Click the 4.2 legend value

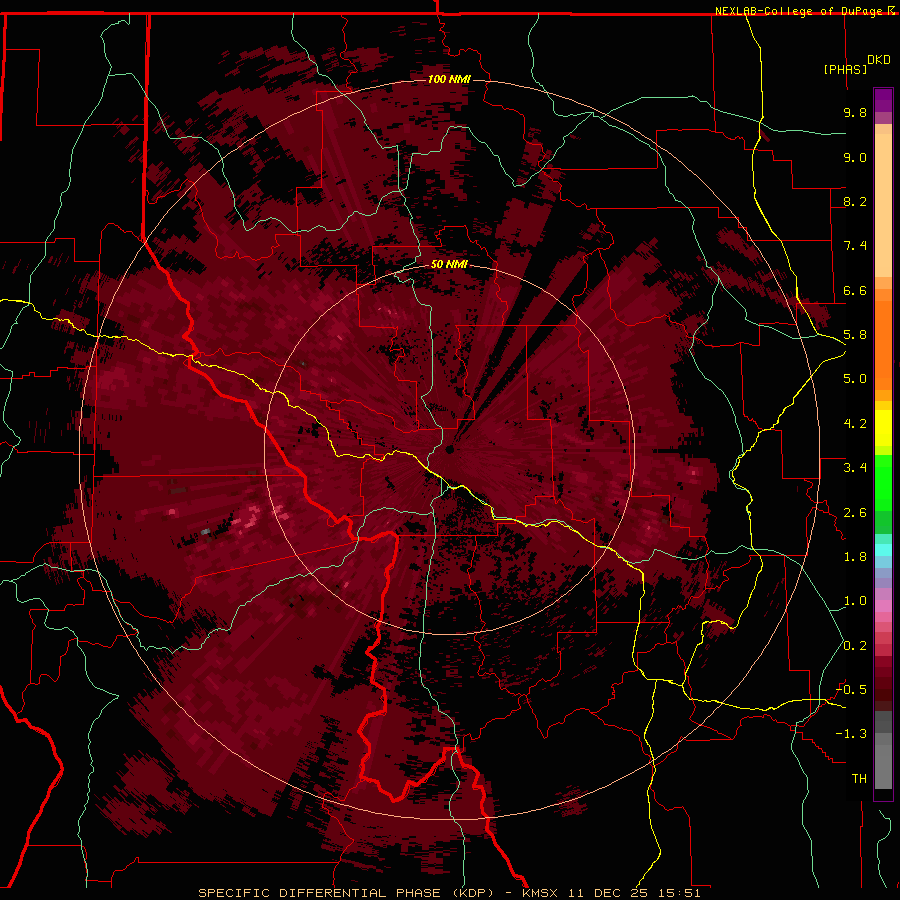855,424
